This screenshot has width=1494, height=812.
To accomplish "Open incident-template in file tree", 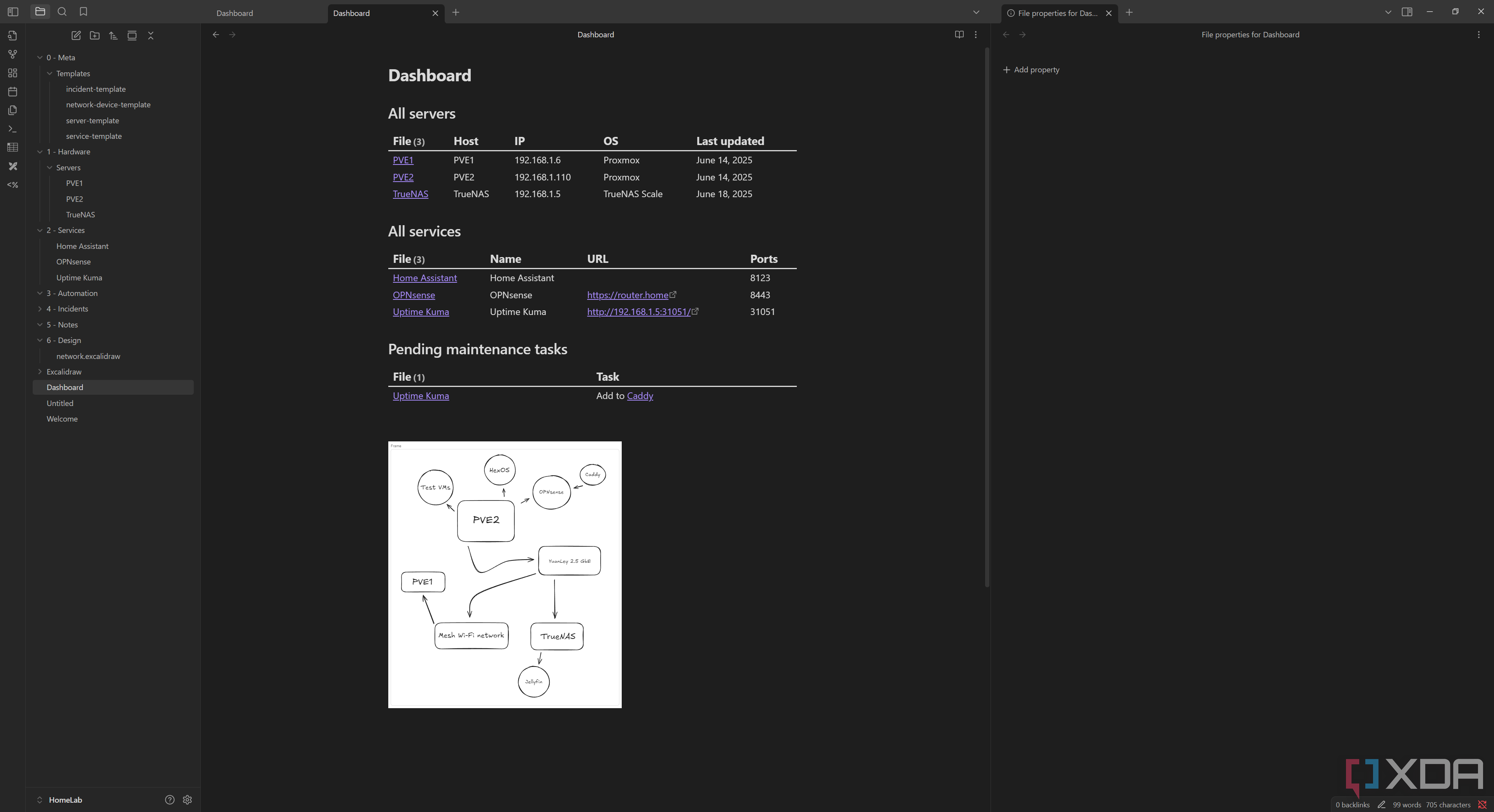I will point(96,89).
